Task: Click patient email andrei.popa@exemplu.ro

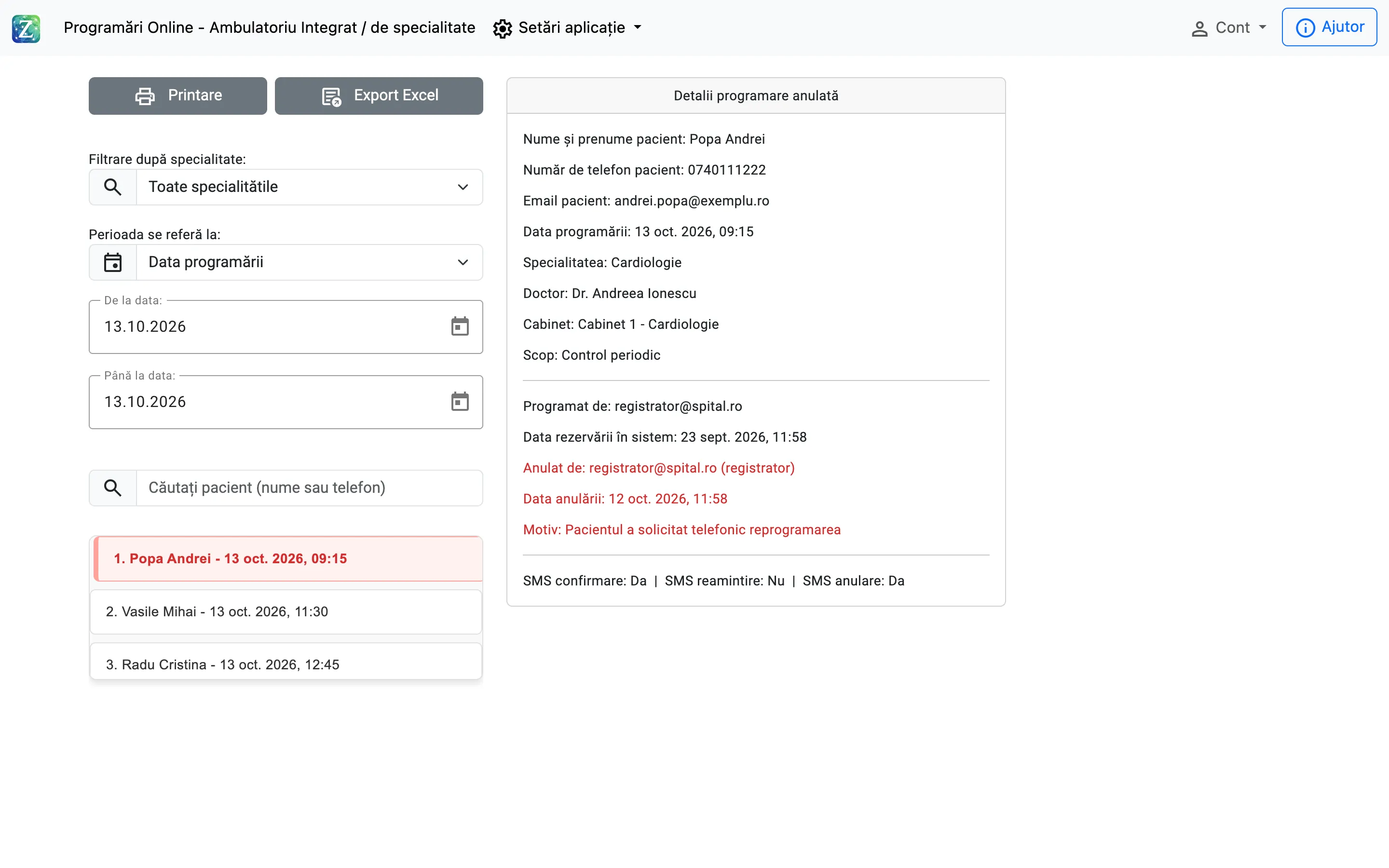Action: coord(692,201)
